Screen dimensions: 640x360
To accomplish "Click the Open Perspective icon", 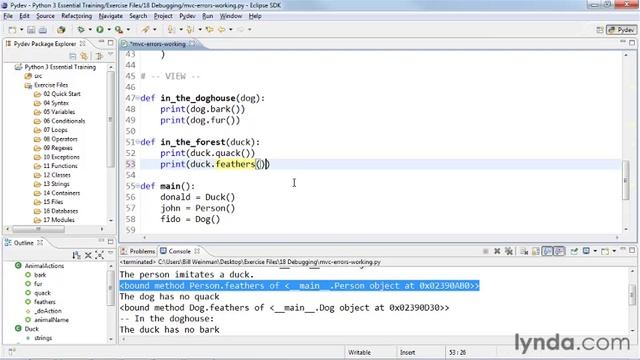I will tap(600, 30).
